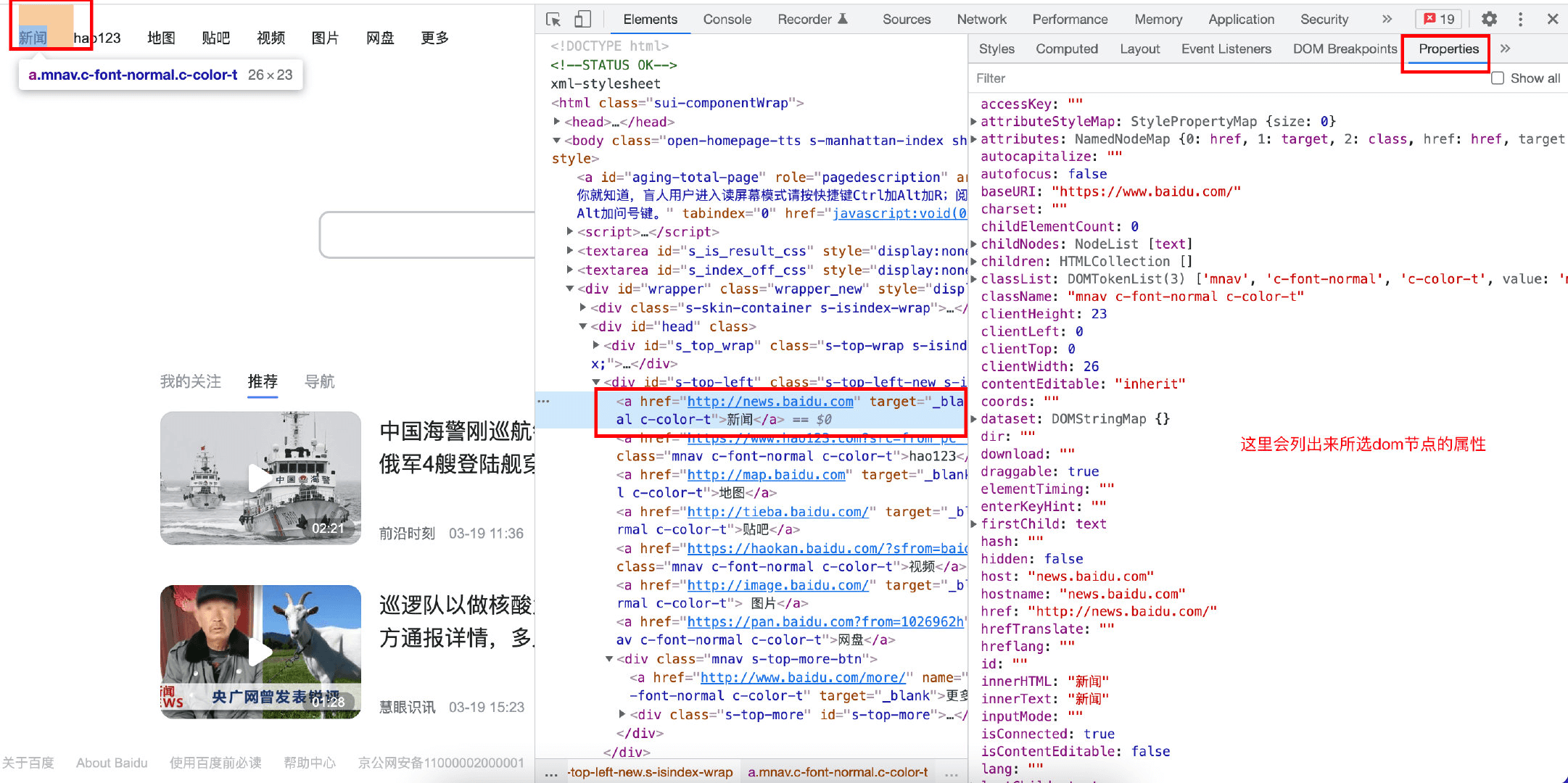Switch to 我的关注 feed tab
This screenshot has height=783, width=1568.
(191, 381)
